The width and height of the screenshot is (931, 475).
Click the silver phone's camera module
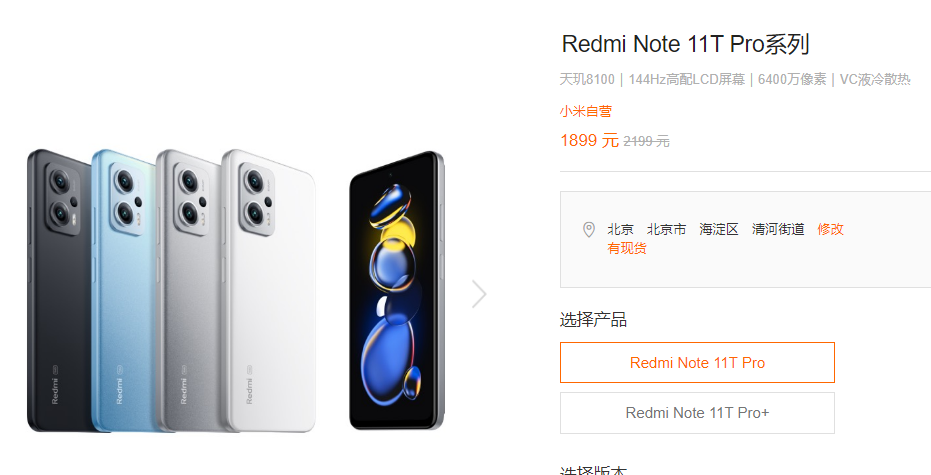click(191, 198)
